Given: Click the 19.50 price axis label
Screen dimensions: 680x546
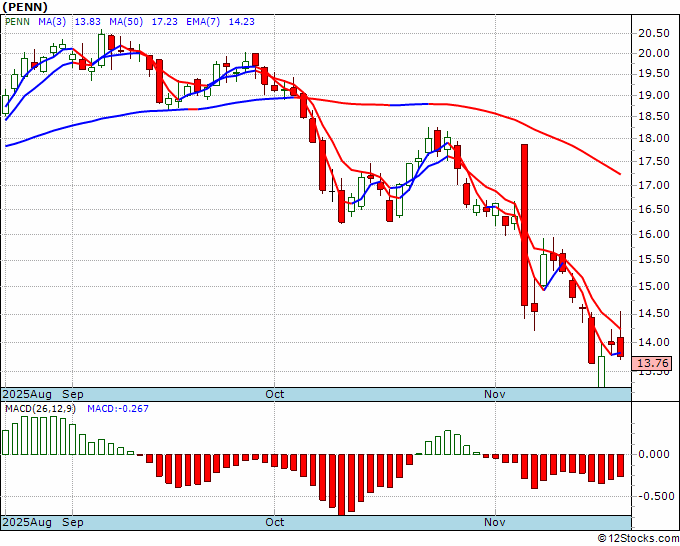Looking at the screenshot, I should coord(654,74).
